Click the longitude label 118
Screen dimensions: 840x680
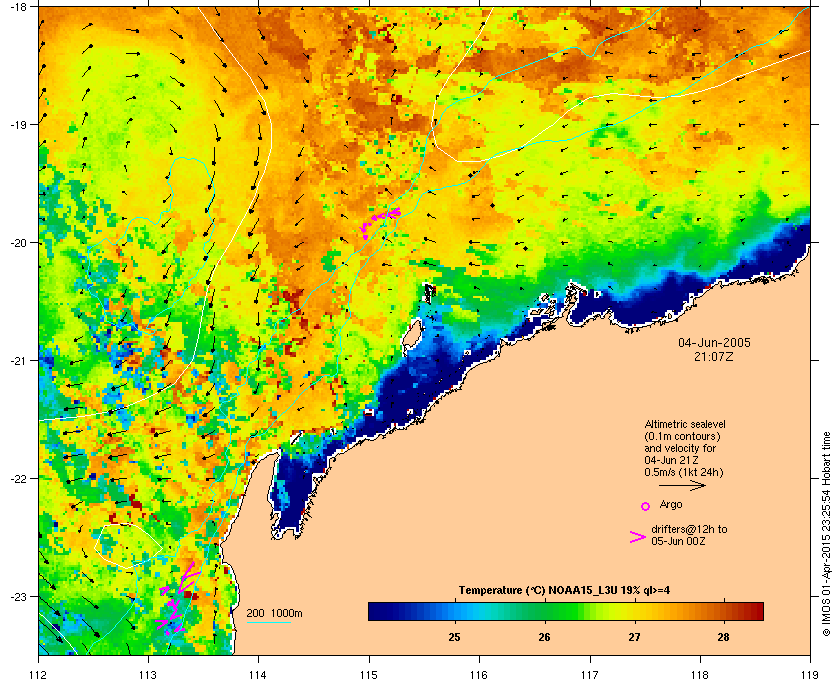coord(700,675)
